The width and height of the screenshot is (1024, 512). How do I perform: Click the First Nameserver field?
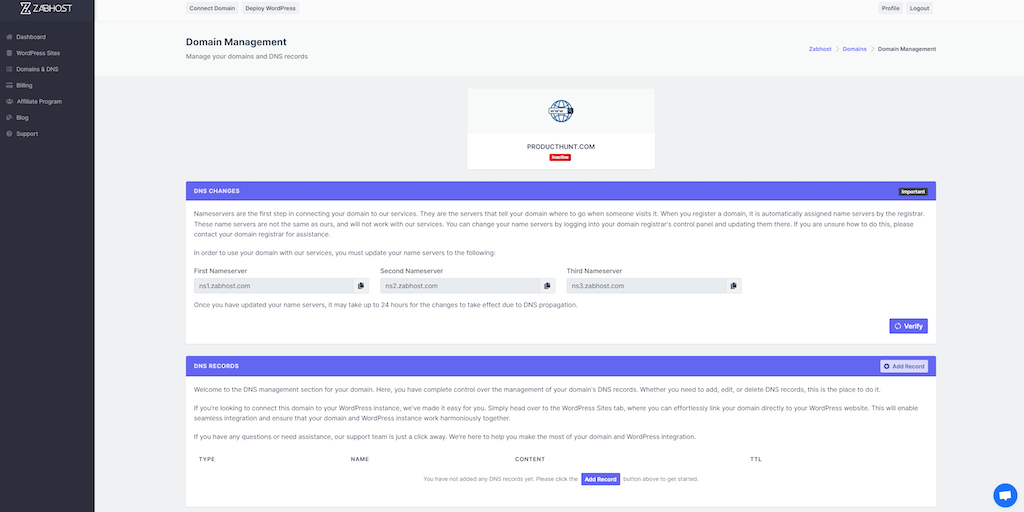tap(274, 286)
